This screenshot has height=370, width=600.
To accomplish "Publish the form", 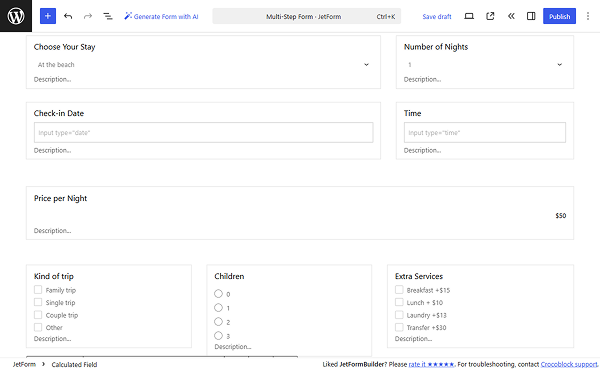I will point(559,16).
